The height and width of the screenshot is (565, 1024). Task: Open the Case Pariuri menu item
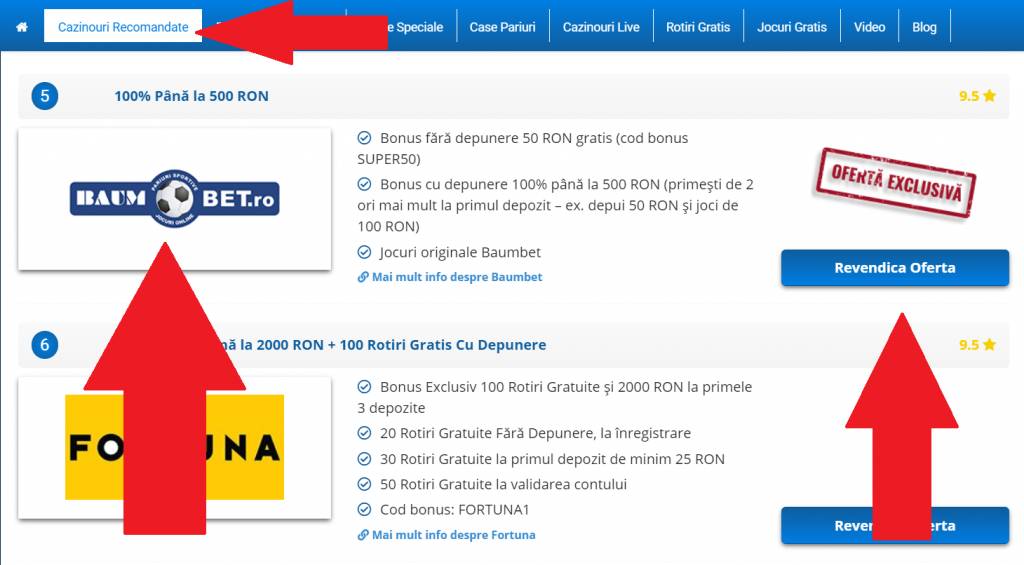pyautogui.click(x=502, y=27)
